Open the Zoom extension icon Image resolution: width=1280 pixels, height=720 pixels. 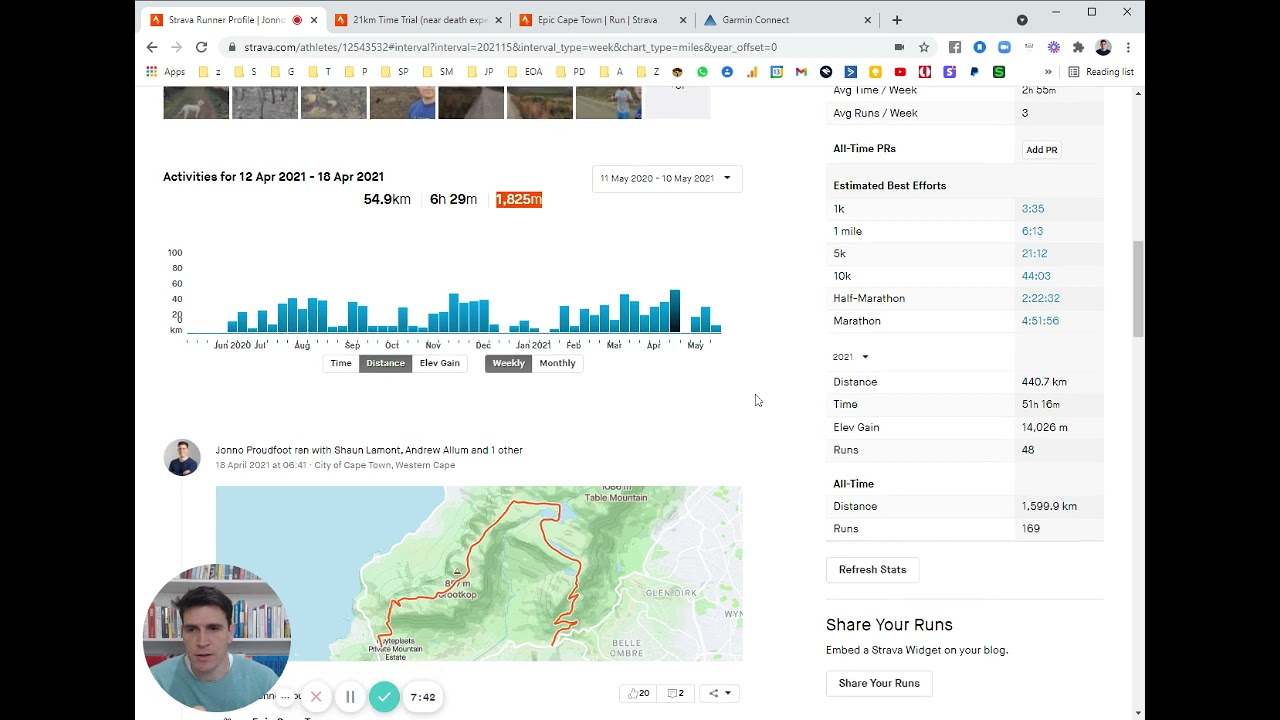coord(1004,47)
